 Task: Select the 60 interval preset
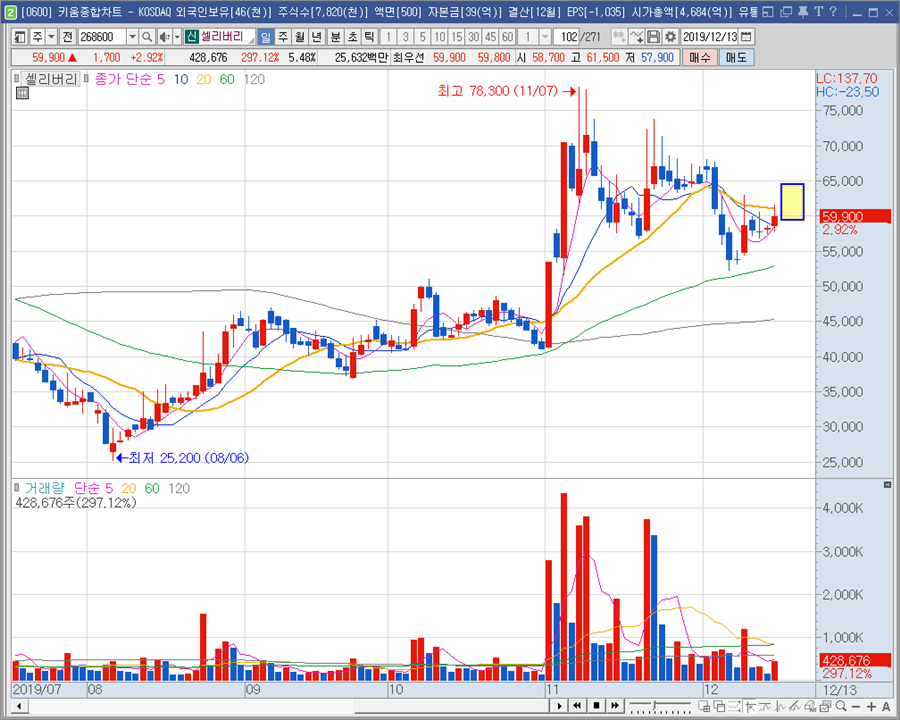[507, 37]
